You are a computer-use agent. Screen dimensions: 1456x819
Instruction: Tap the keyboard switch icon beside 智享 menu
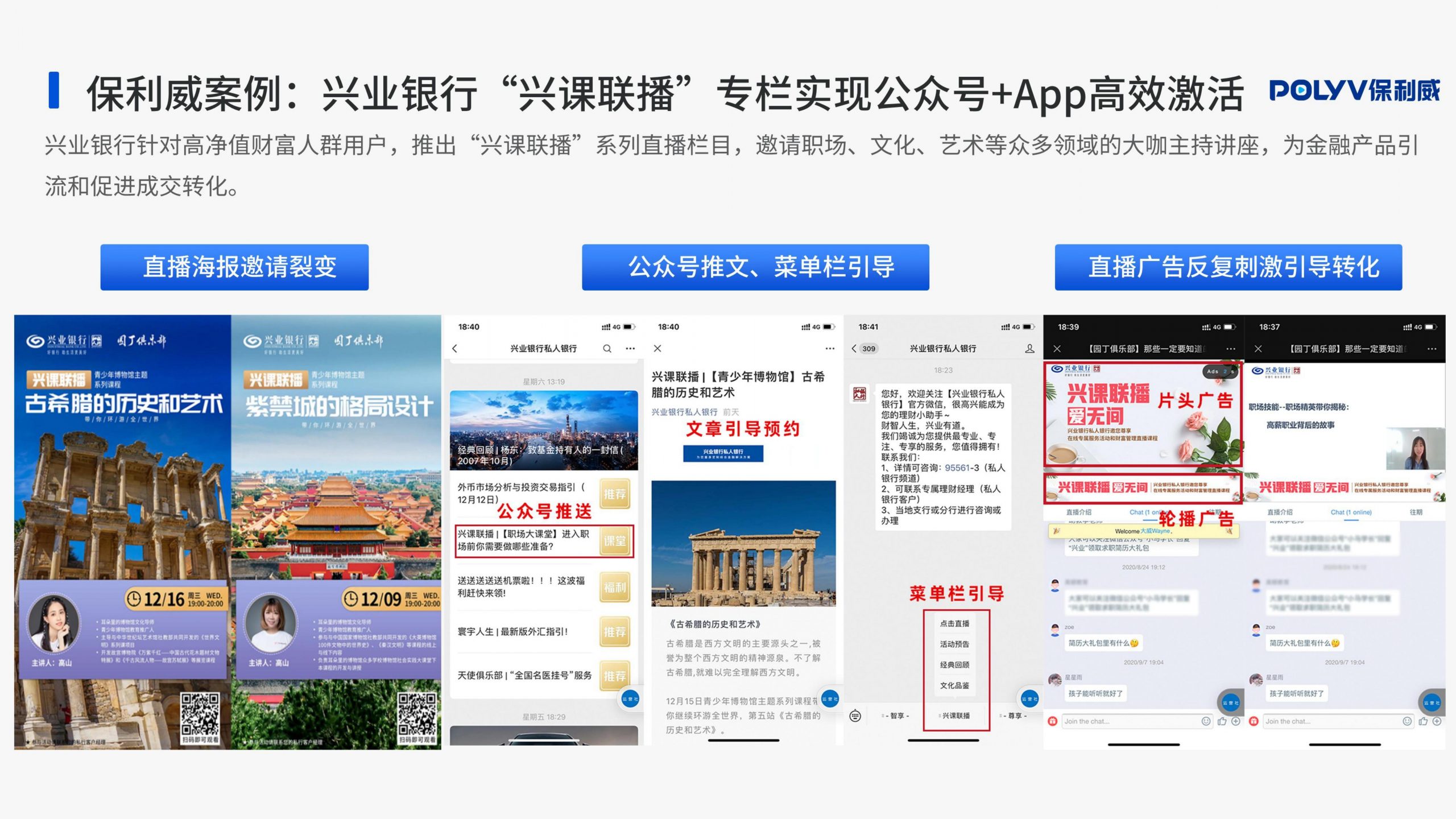pos(855,716)
